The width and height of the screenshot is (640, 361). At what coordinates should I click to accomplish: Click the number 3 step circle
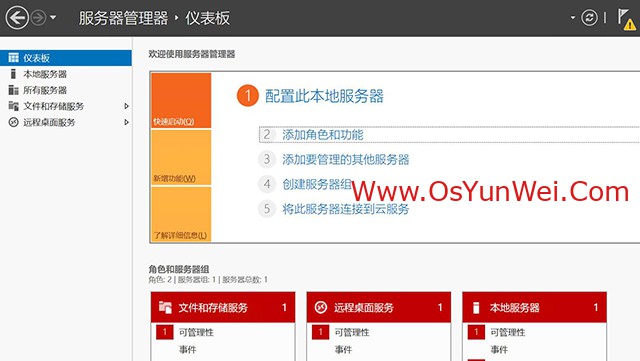point(267,159)
